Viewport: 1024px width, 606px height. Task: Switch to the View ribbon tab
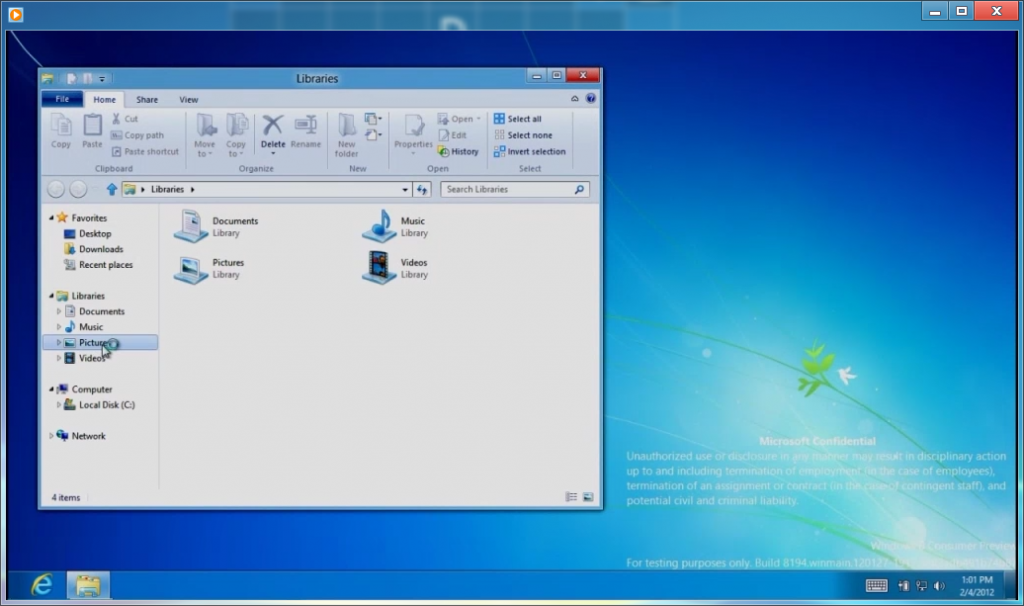click(189, 99)
